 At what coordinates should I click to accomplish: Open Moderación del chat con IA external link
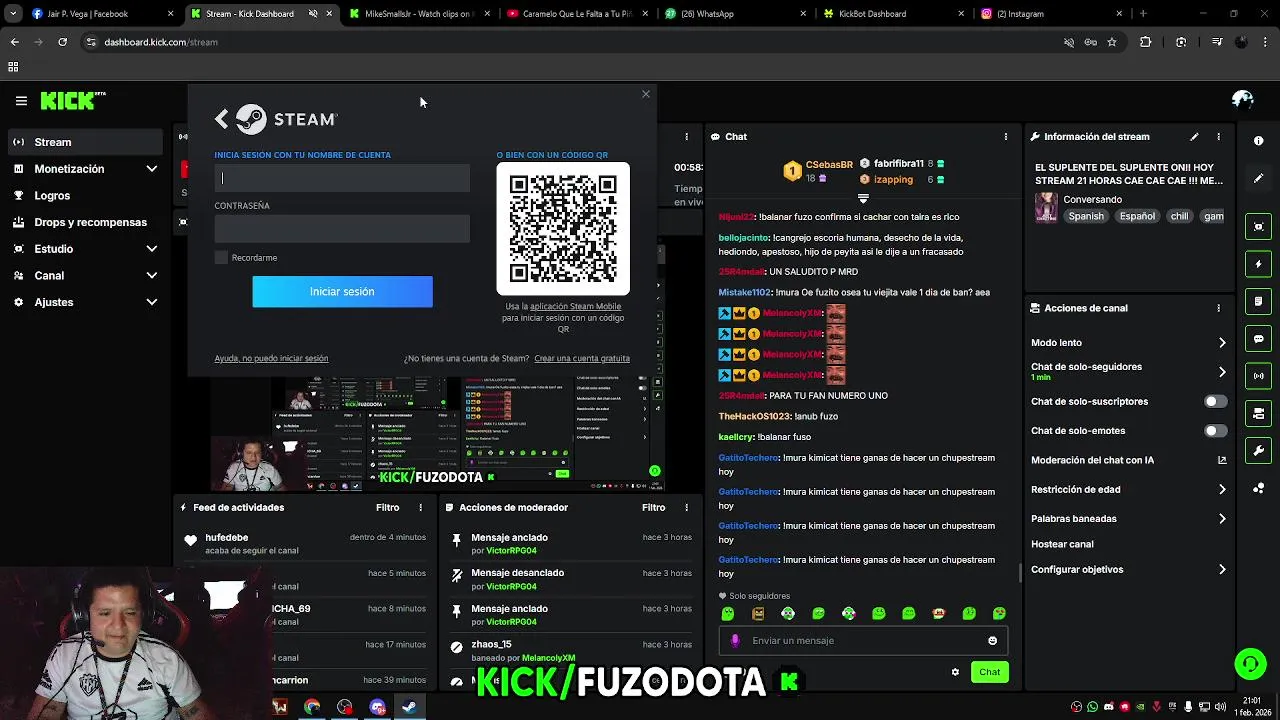[x=1222, y=460]
